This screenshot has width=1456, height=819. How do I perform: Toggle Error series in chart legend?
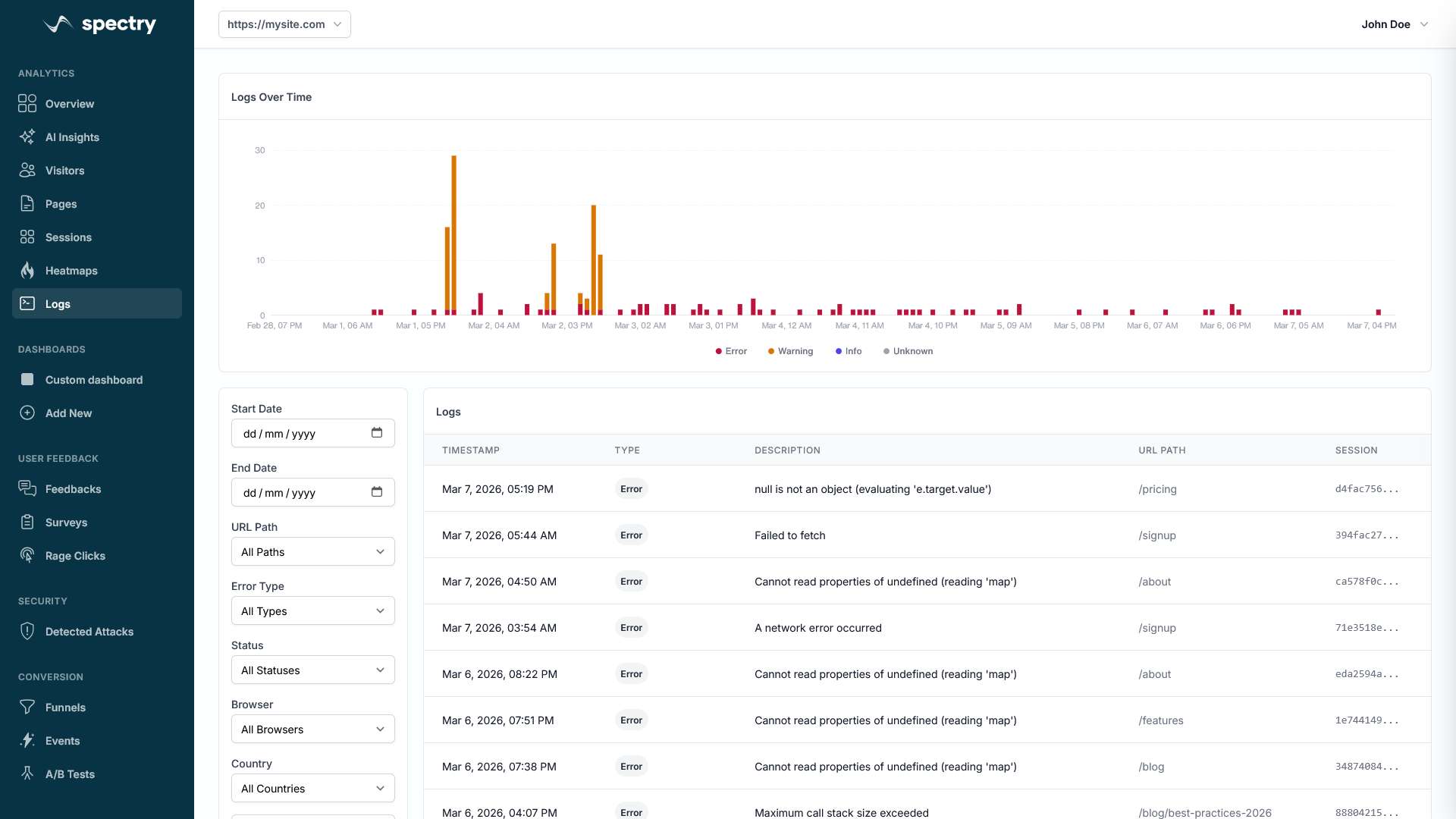coord(731,351)
